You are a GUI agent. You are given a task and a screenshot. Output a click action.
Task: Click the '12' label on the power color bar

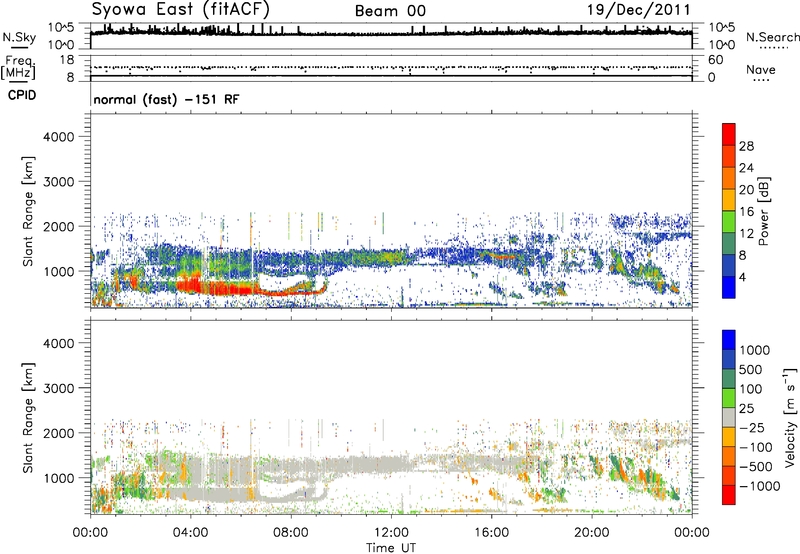click(x=746, y=234)
